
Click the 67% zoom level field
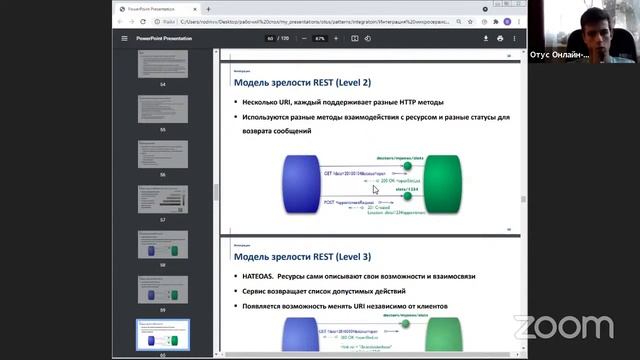(x=320, y=38)
